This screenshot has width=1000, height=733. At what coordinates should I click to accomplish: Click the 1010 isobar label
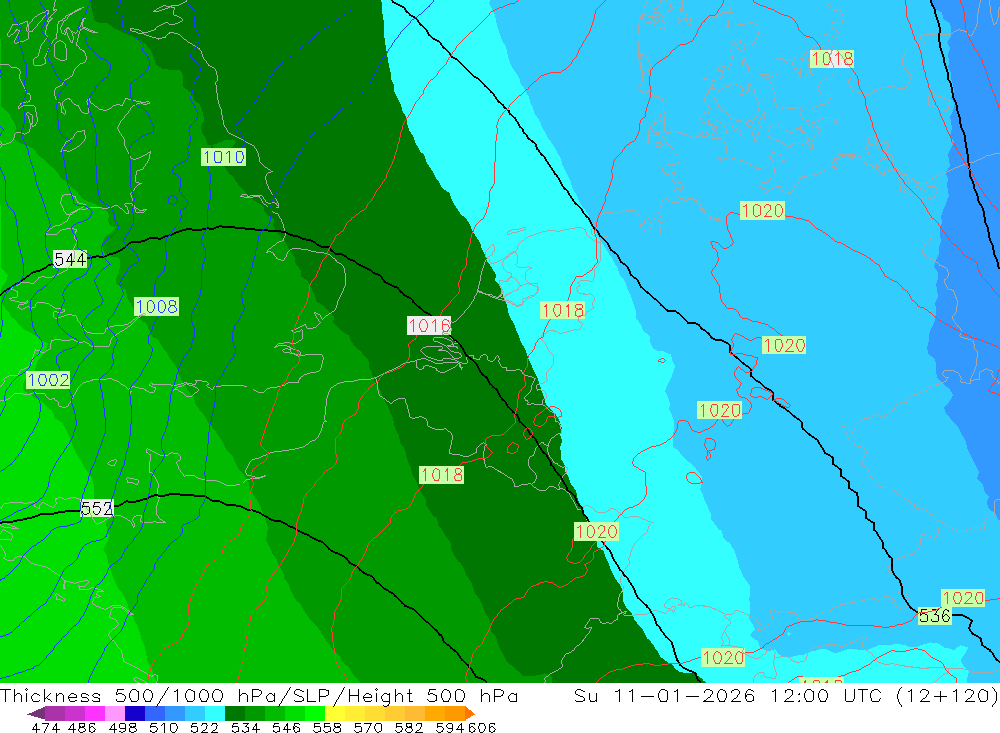click(x=223, y=157)
